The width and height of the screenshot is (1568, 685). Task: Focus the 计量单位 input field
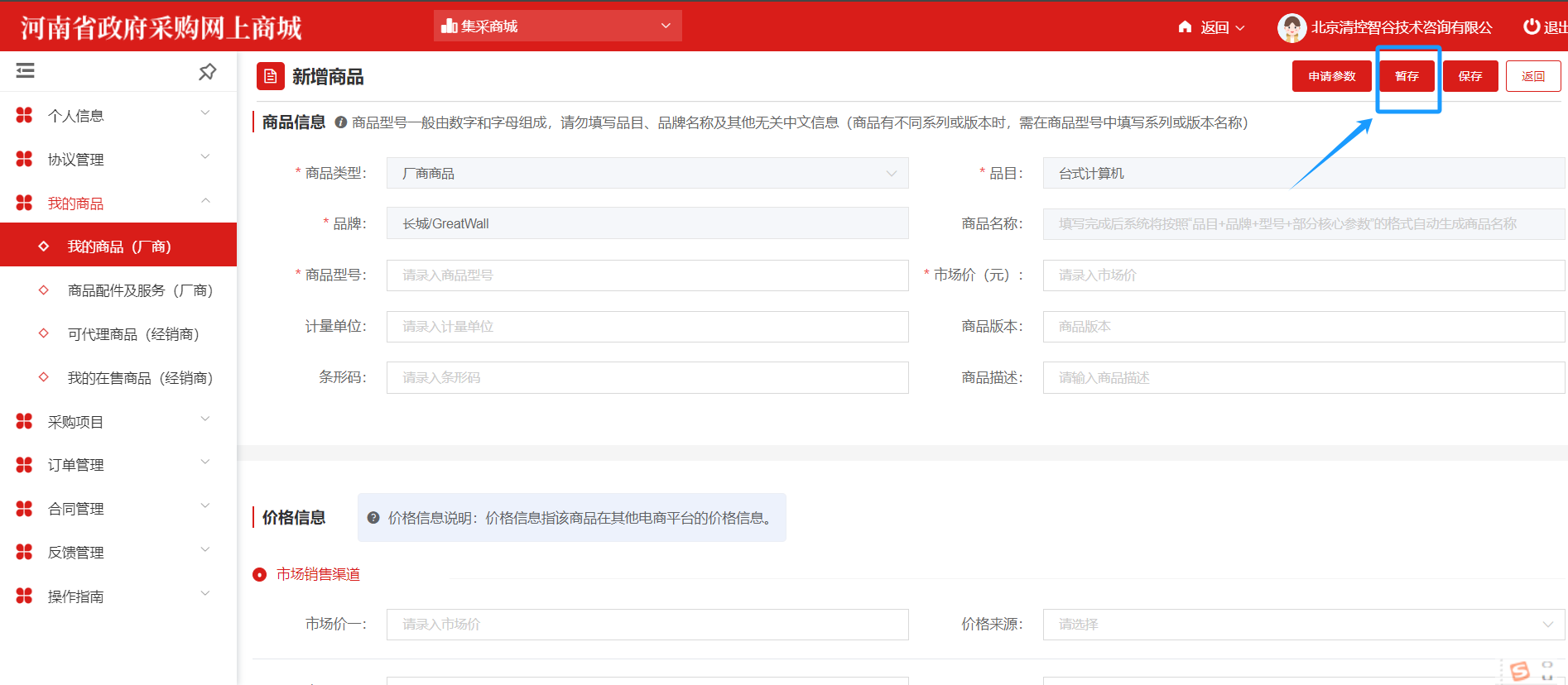[647, 327]
